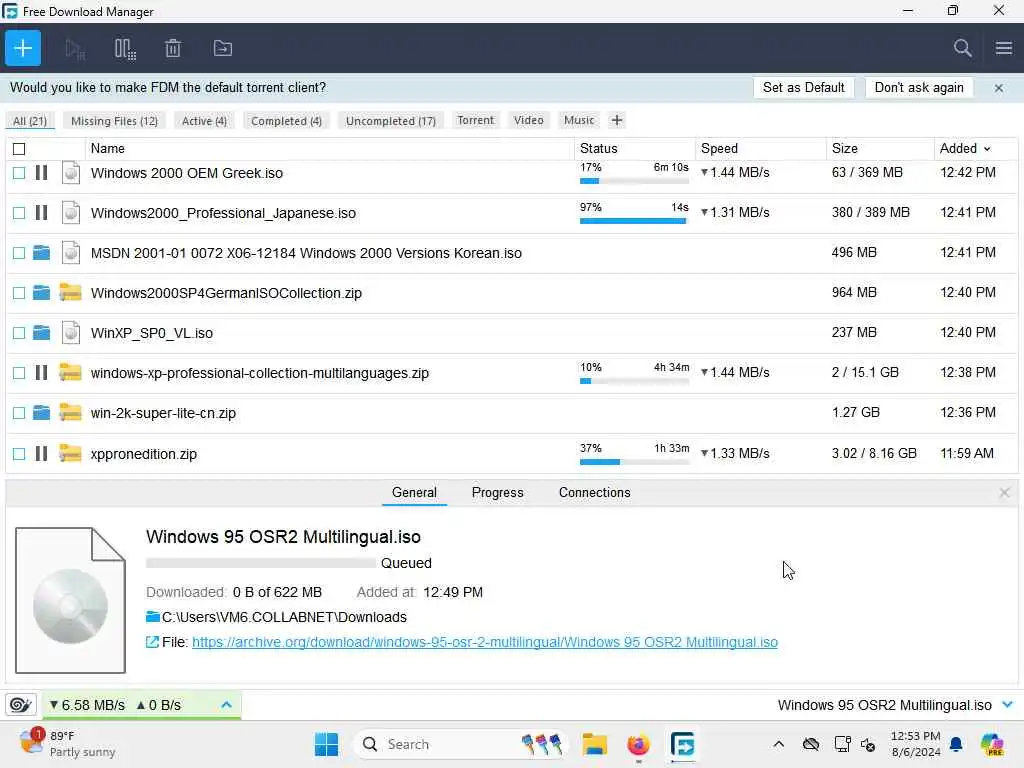This screenshot has height=768, width=1024.
Task: Click the external link icon beside File
Action: click(152, 642)
